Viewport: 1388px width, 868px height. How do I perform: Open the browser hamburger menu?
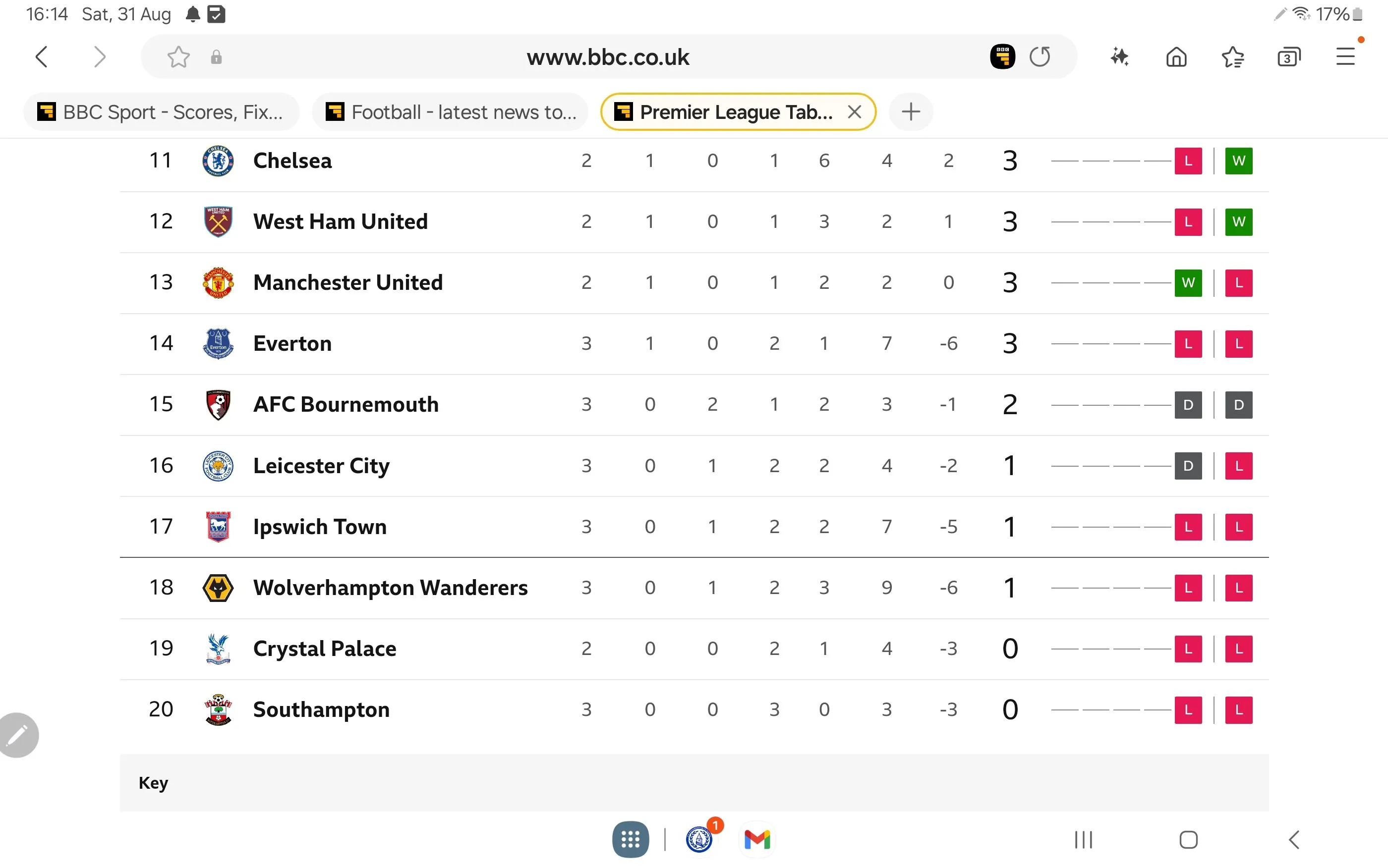1345,57
